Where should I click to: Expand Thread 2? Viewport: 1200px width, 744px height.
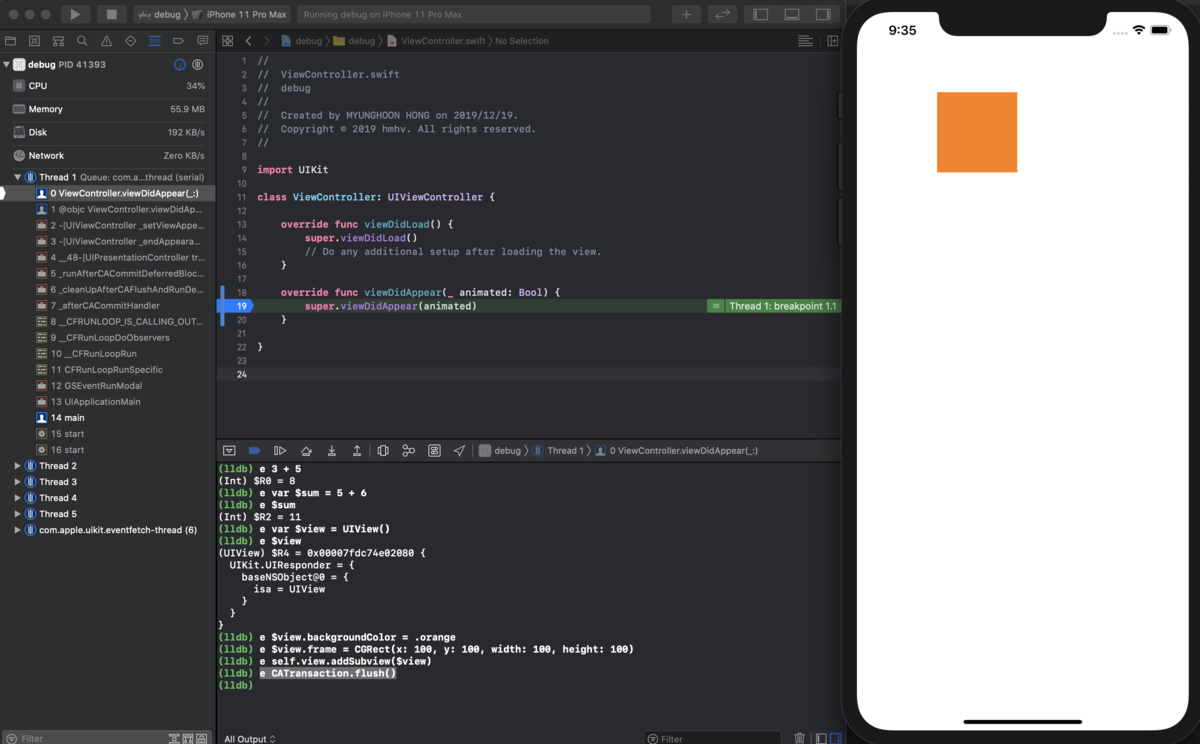pyautogui.click(x=18, y=466)
